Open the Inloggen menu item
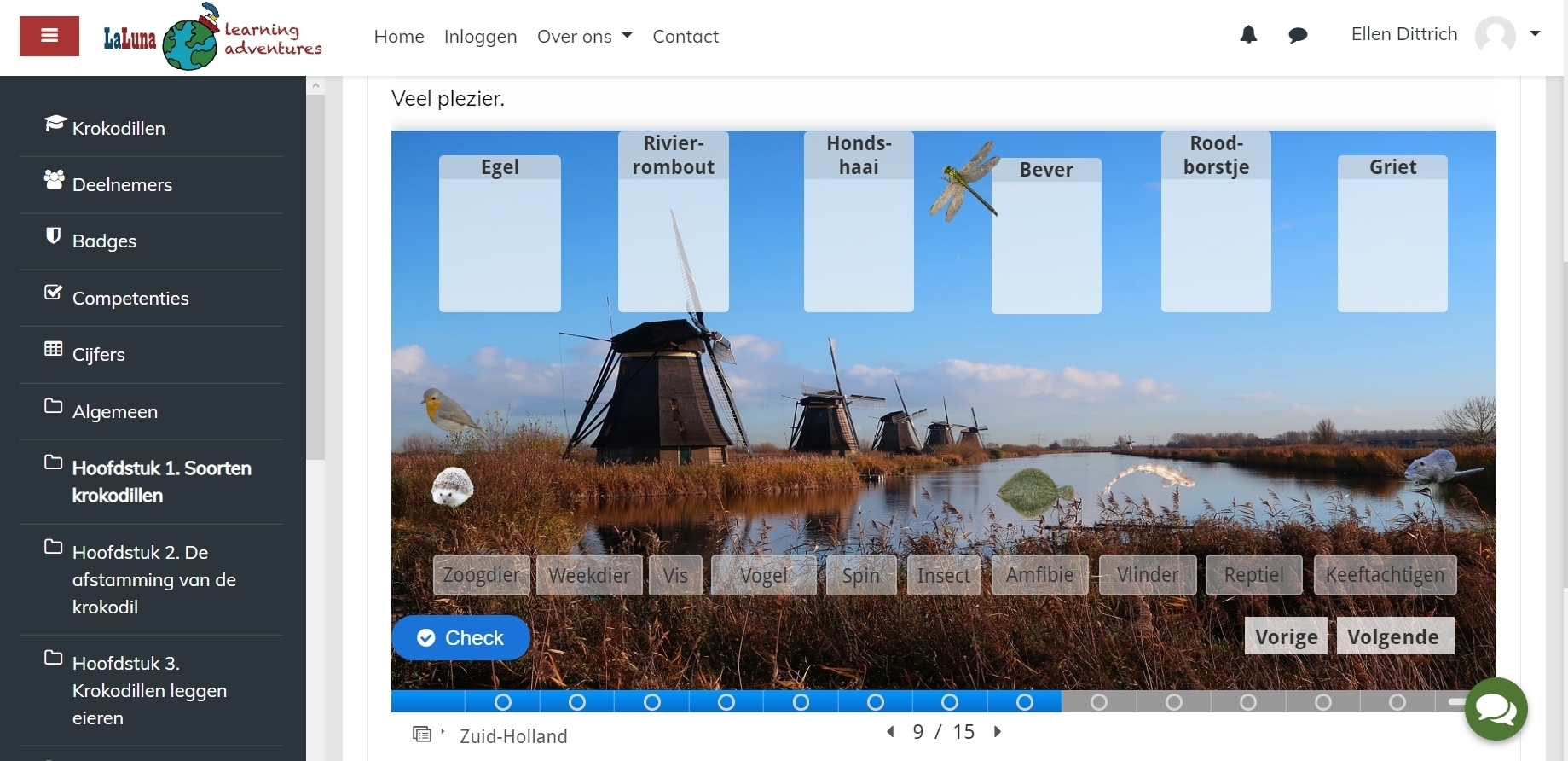 [481, 37]
